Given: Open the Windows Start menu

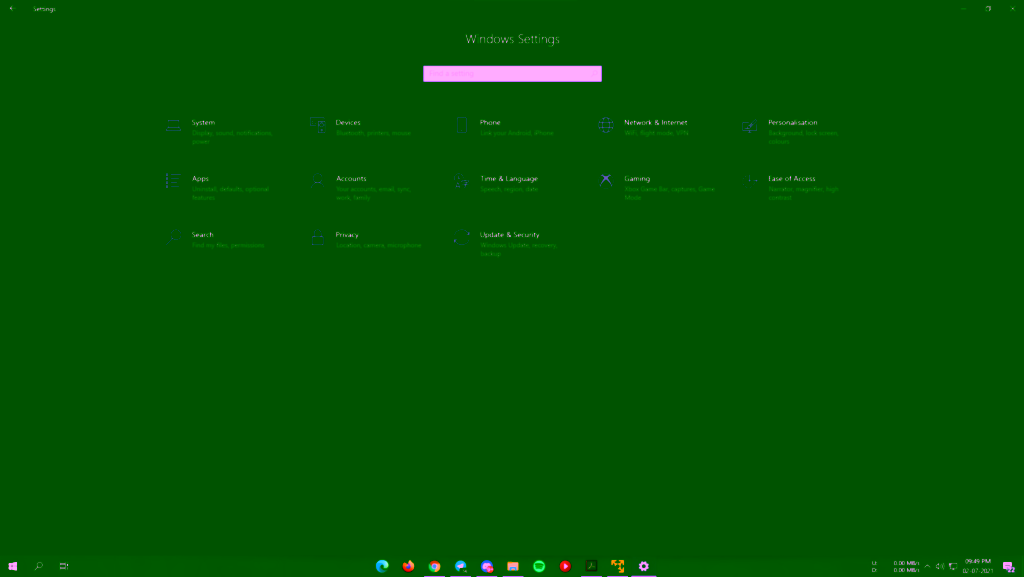Looking at the screenshot, I should tap(12, 566).
